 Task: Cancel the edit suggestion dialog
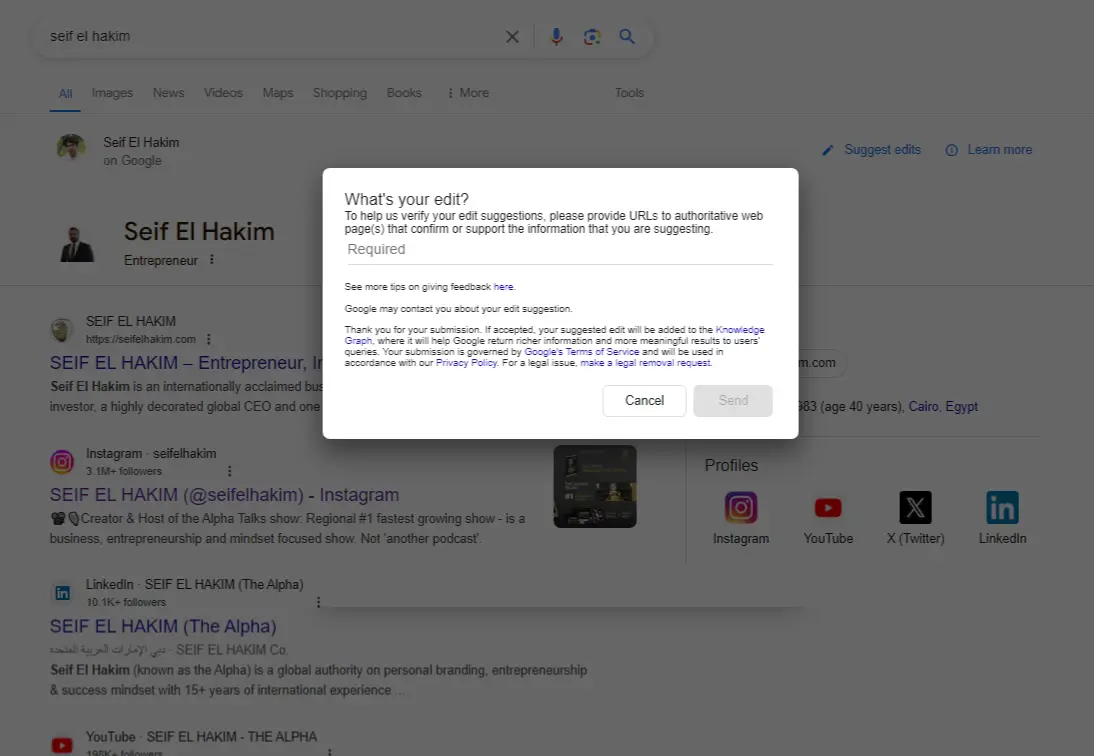[644, 400]
